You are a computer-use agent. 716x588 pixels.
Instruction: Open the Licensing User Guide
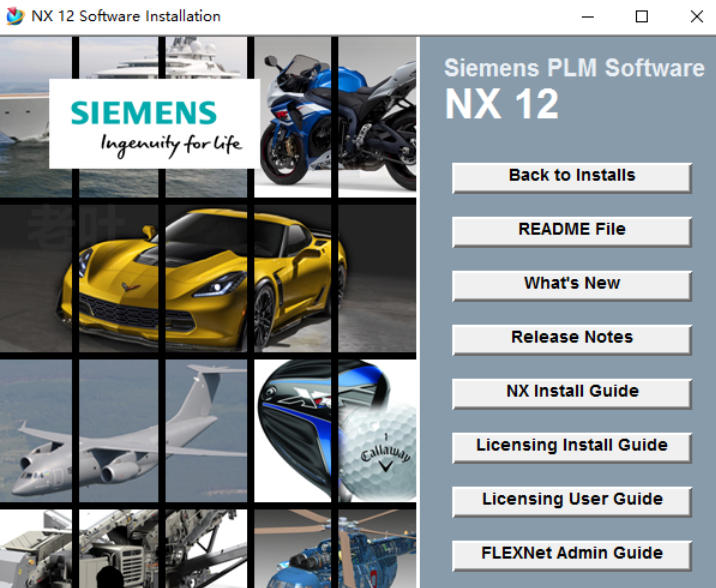coord(571,500)
